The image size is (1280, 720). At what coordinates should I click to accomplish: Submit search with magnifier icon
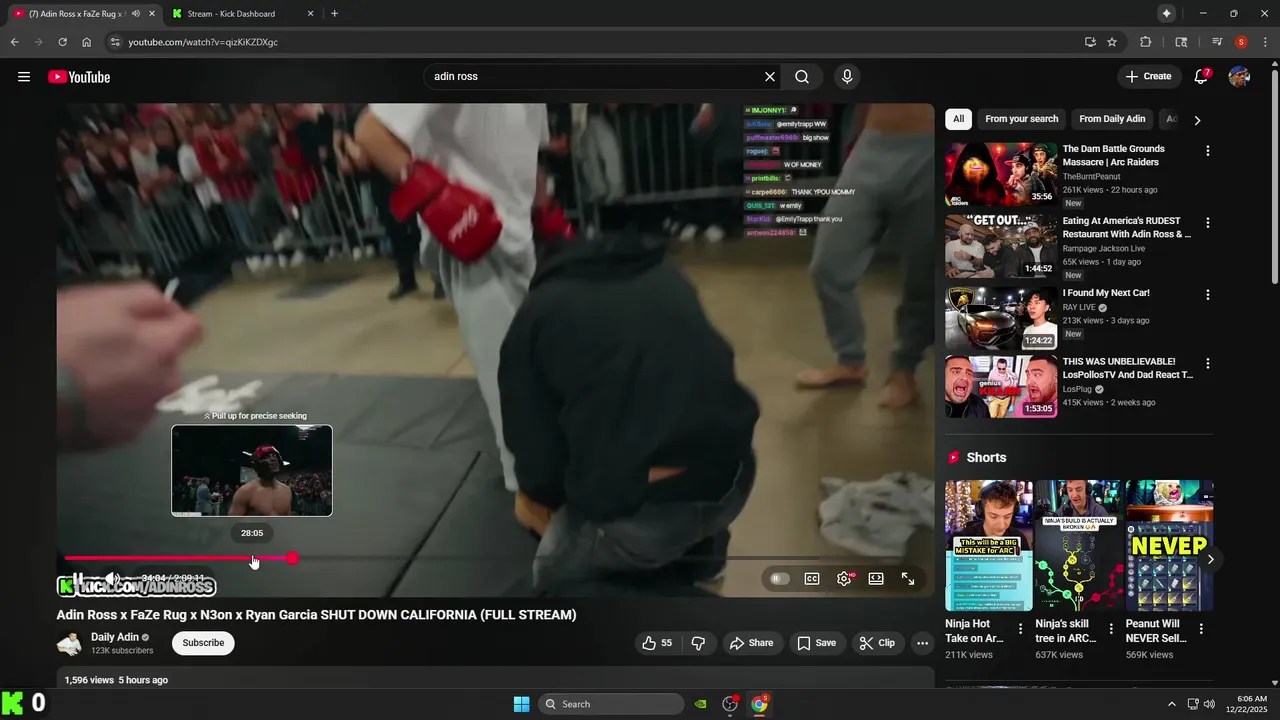(x=802, y=77)
